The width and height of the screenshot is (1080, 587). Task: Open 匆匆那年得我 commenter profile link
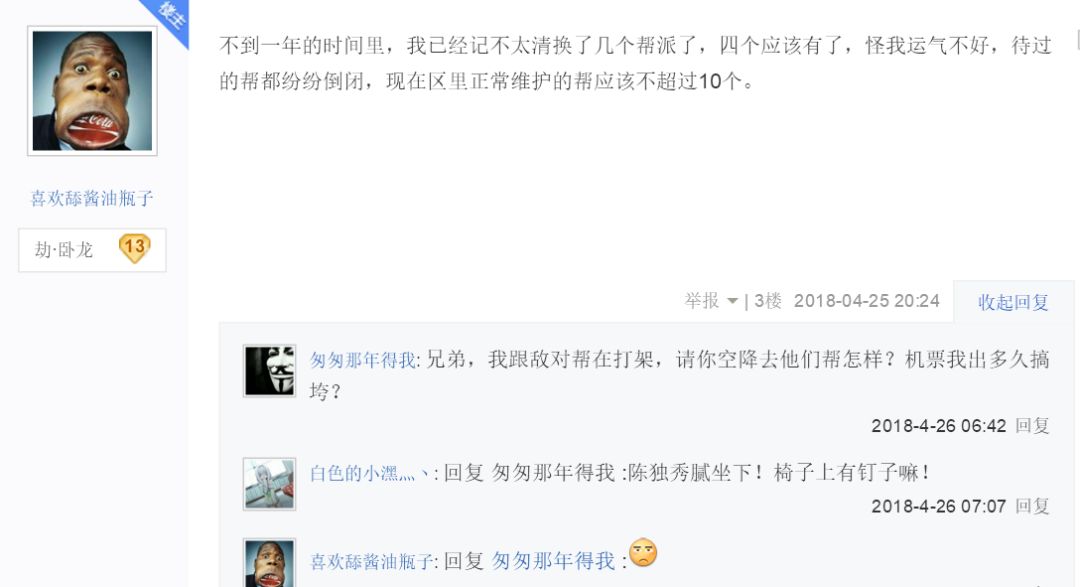[362, 360]
